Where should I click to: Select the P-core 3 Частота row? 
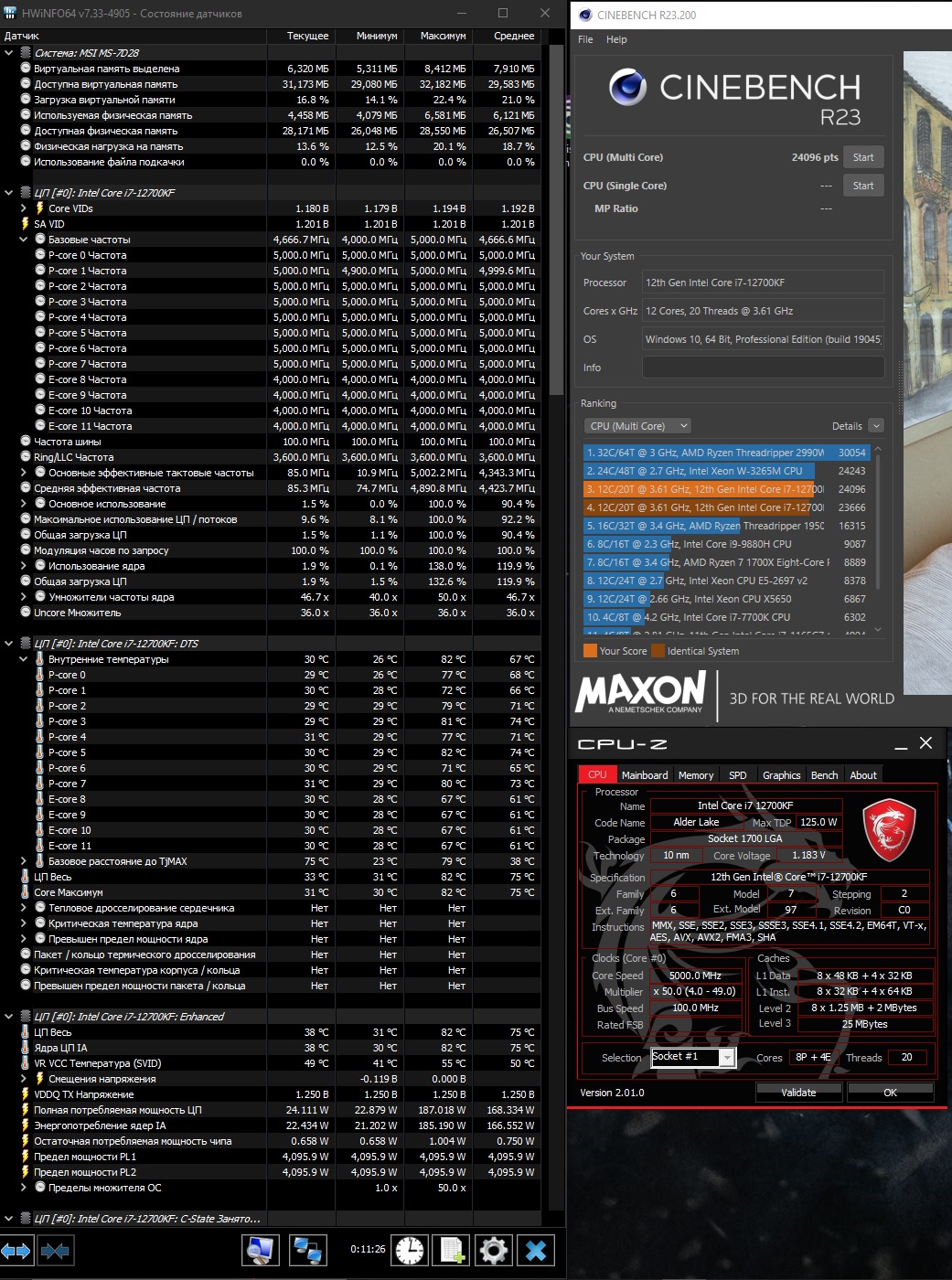click(x=271, y=302)
